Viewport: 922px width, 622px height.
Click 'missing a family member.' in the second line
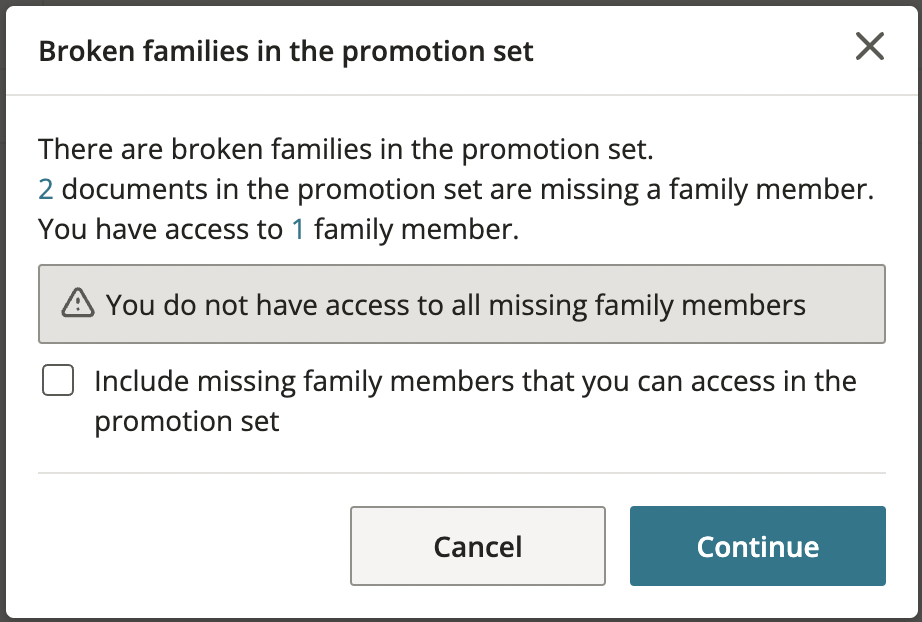tap(707, 190)
